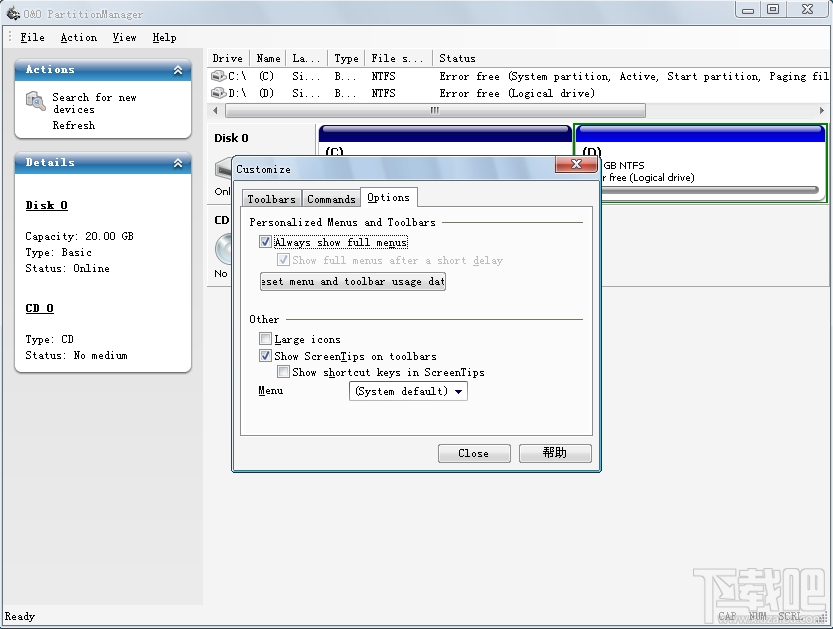Collapse the Details panel with its chevron
The width and height of the screenshot is (833, 629).
[179, 162]
